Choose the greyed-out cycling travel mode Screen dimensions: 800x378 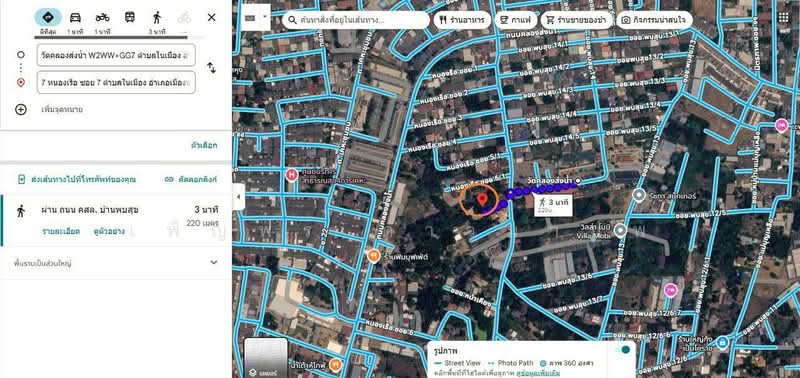[184, 17]
